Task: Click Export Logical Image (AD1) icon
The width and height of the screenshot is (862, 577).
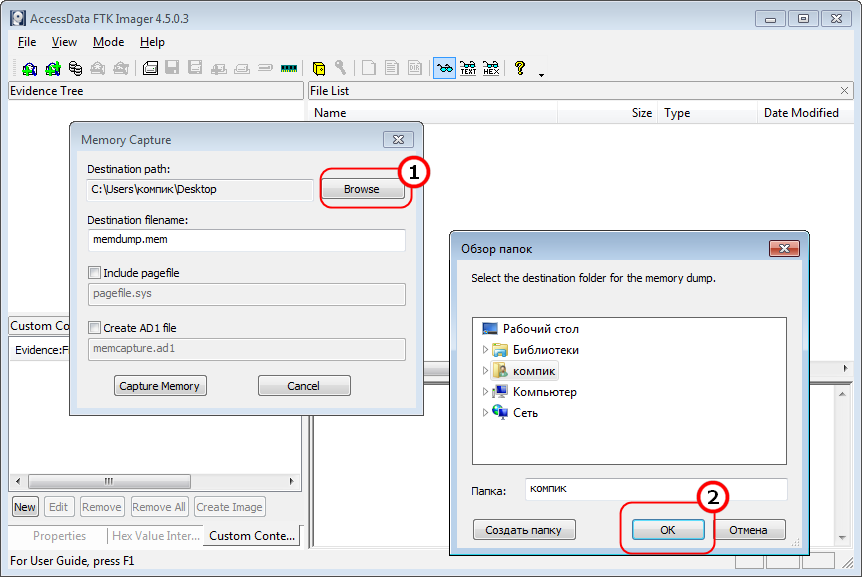Action: click(x=195, y=68)
